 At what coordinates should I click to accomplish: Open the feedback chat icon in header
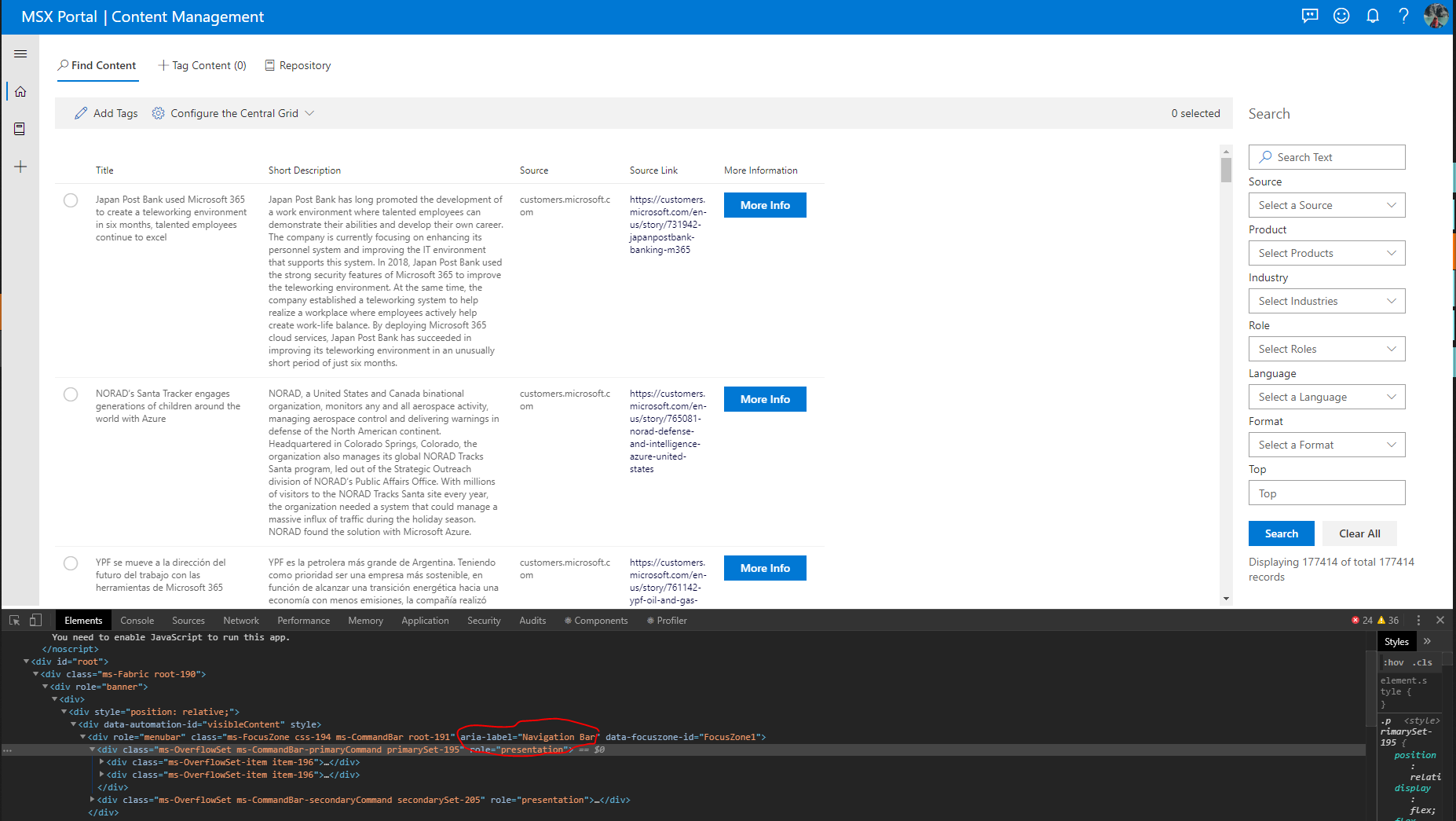(1310, 16)
